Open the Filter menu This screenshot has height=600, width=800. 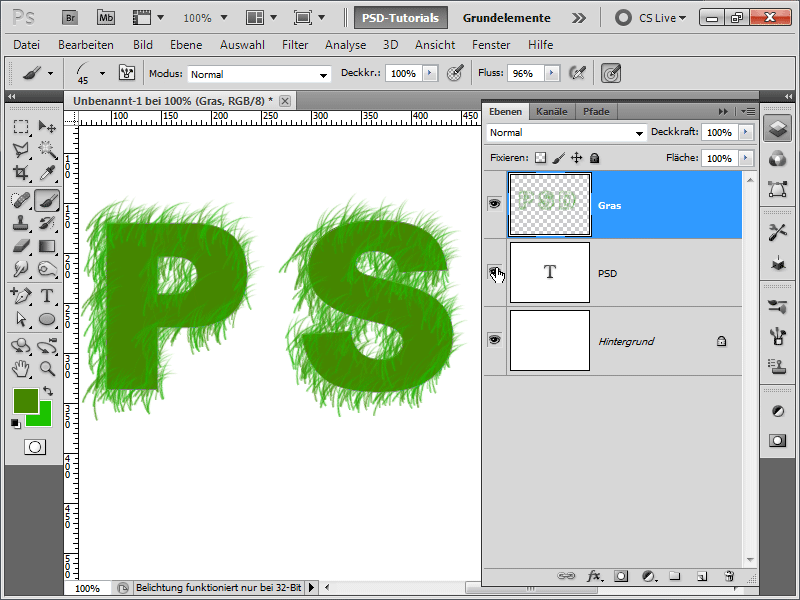pyautogui.click(x=295, y=45)
